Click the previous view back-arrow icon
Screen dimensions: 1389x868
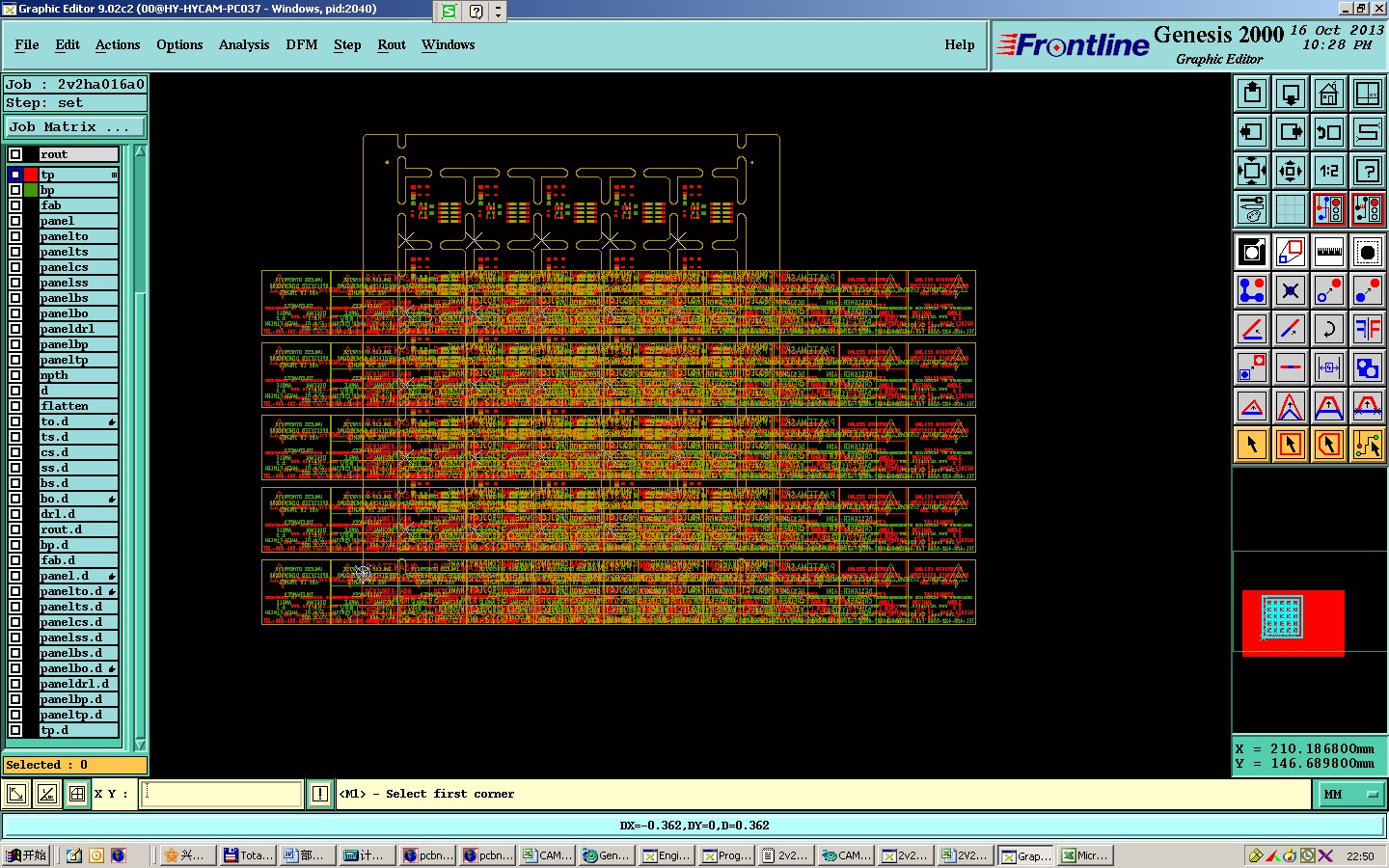click(x=1329, y=132)
